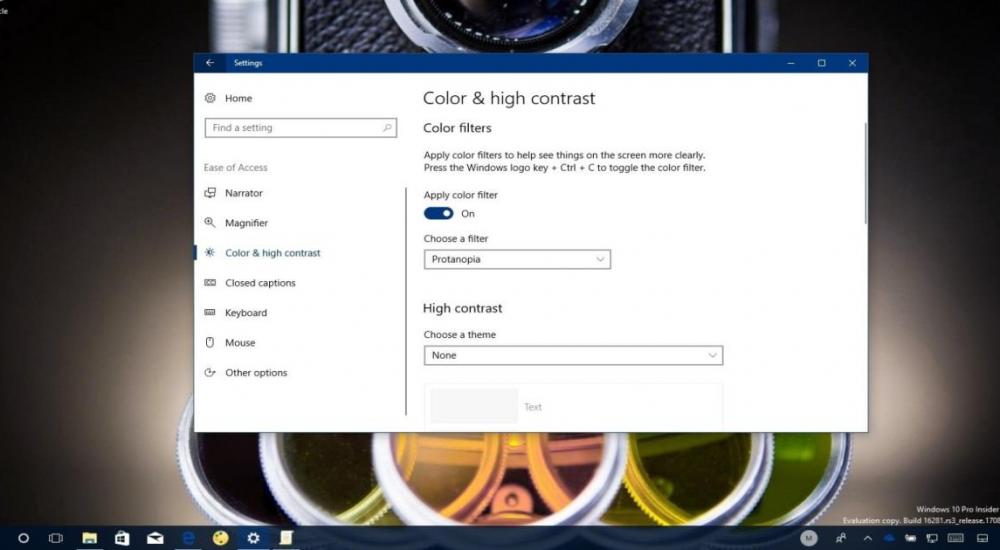Click the Magnifier icon in sidebar
Viewport: 1000px width, 550px height.
click(210, 223)
